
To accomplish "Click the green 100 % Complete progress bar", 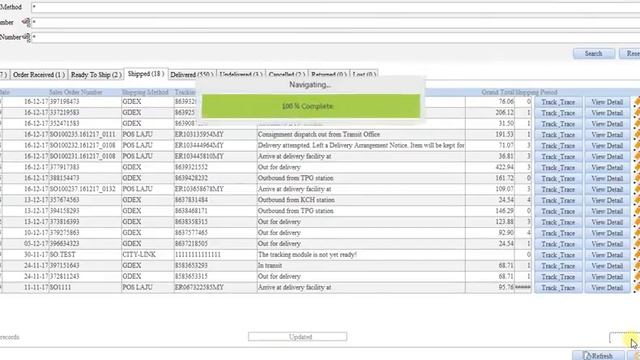I will [311, 106].
